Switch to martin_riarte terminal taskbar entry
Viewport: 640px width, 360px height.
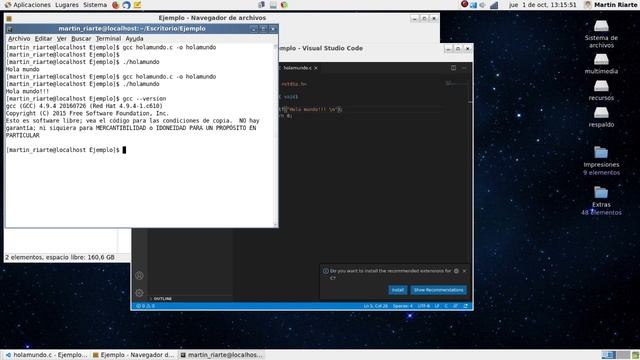(x=221, y=355)
